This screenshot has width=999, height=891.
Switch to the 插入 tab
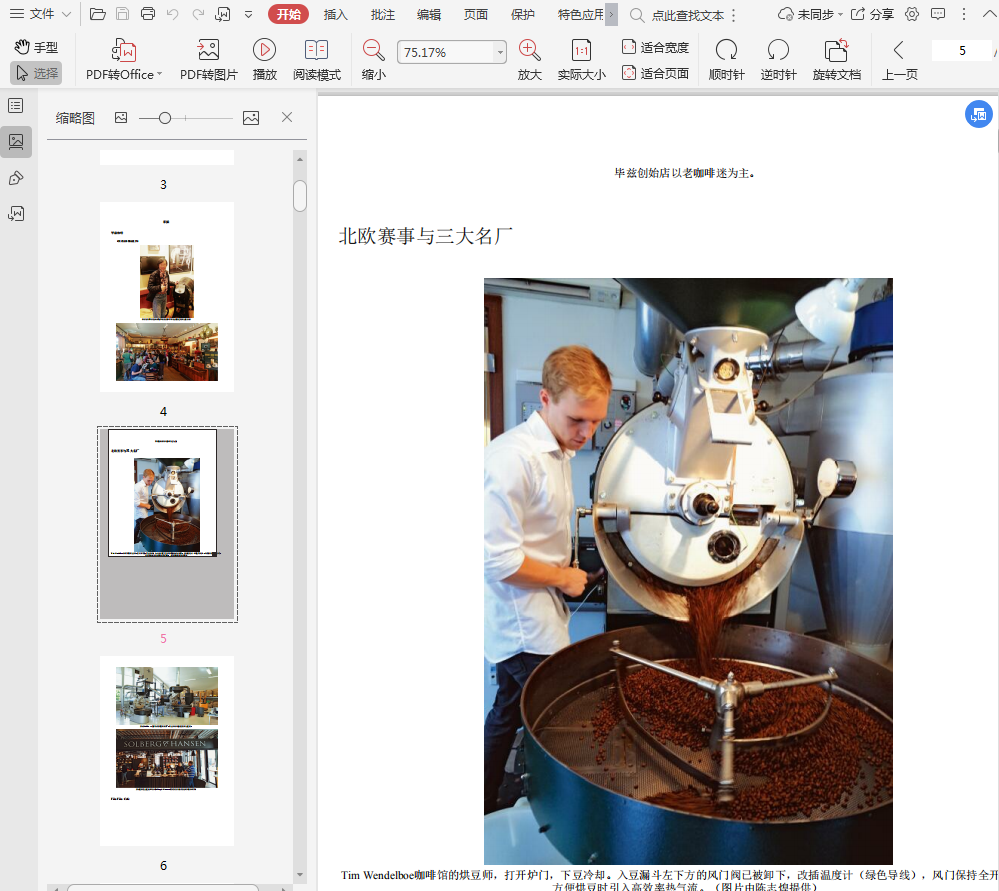335,14
